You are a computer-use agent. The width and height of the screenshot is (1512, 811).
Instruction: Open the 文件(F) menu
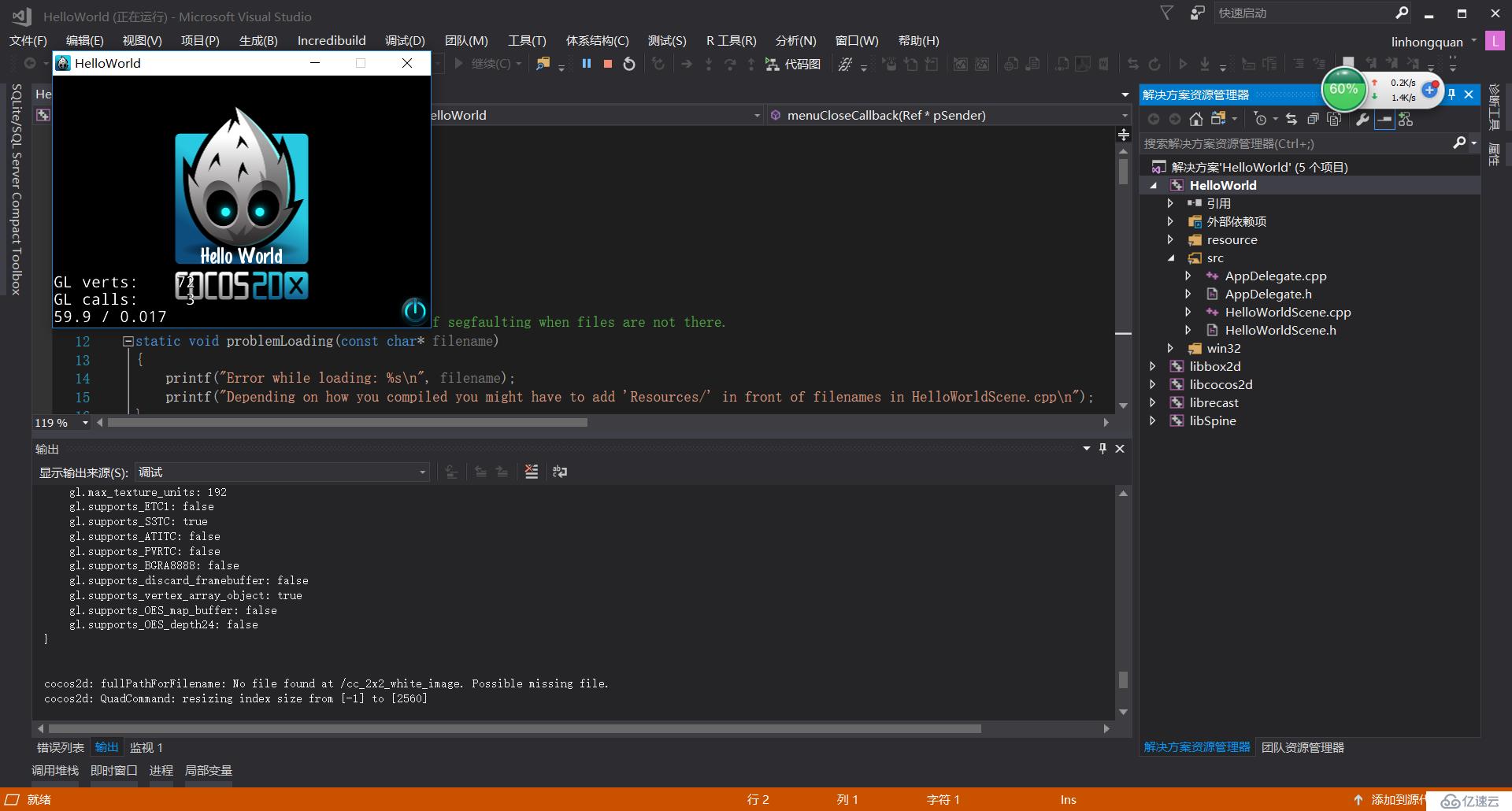28,41
